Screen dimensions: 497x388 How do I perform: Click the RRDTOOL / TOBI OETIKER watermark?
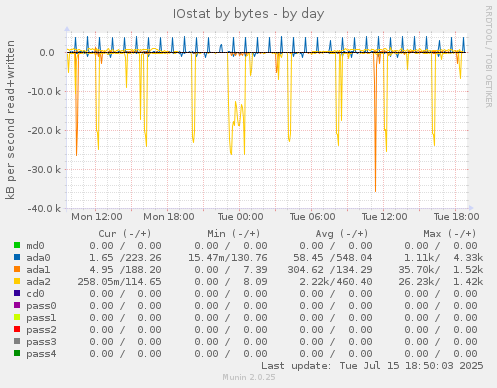click(489, 56)
